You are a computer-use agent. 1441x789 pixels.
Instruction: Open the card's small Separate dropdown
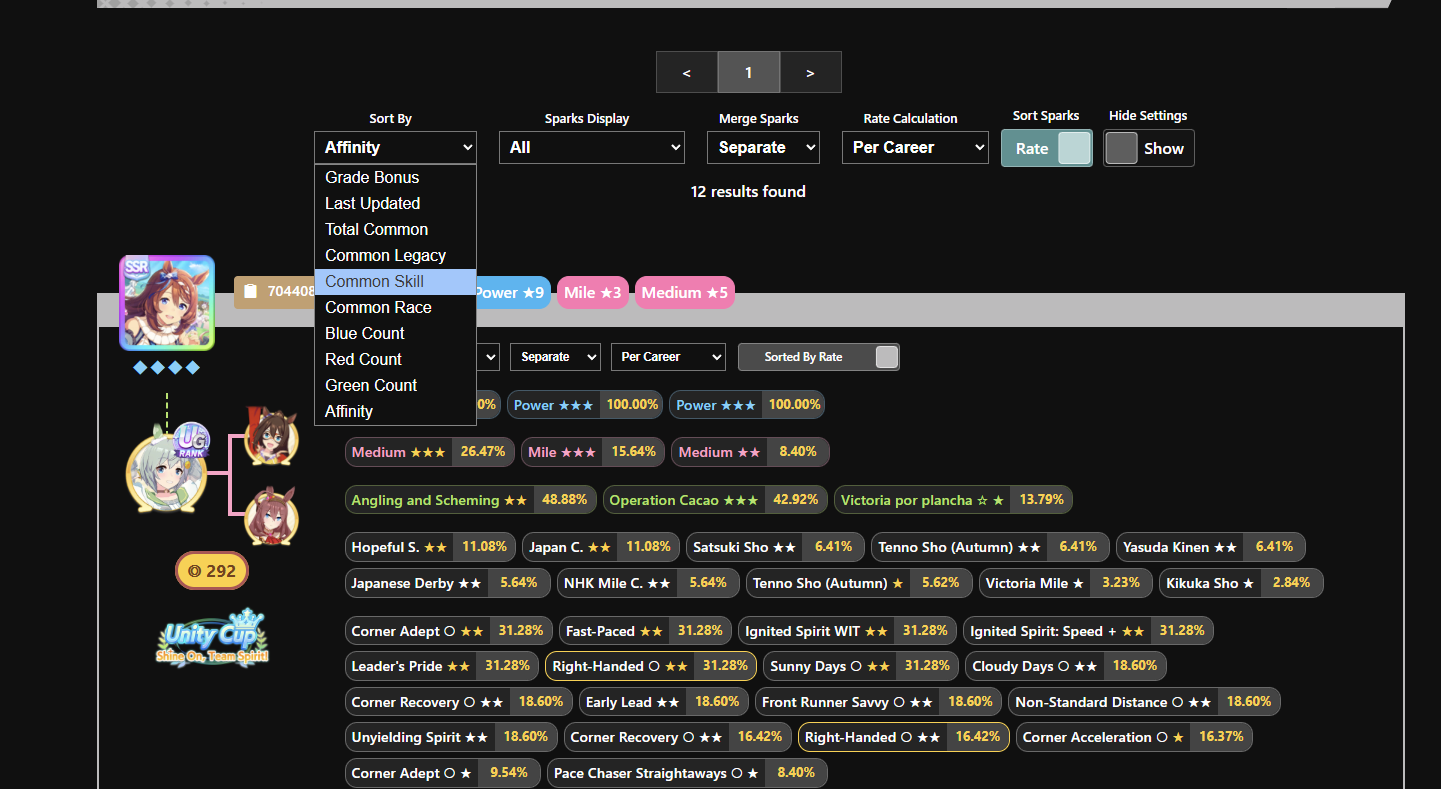pyautogui.click(x=555, y=357)
